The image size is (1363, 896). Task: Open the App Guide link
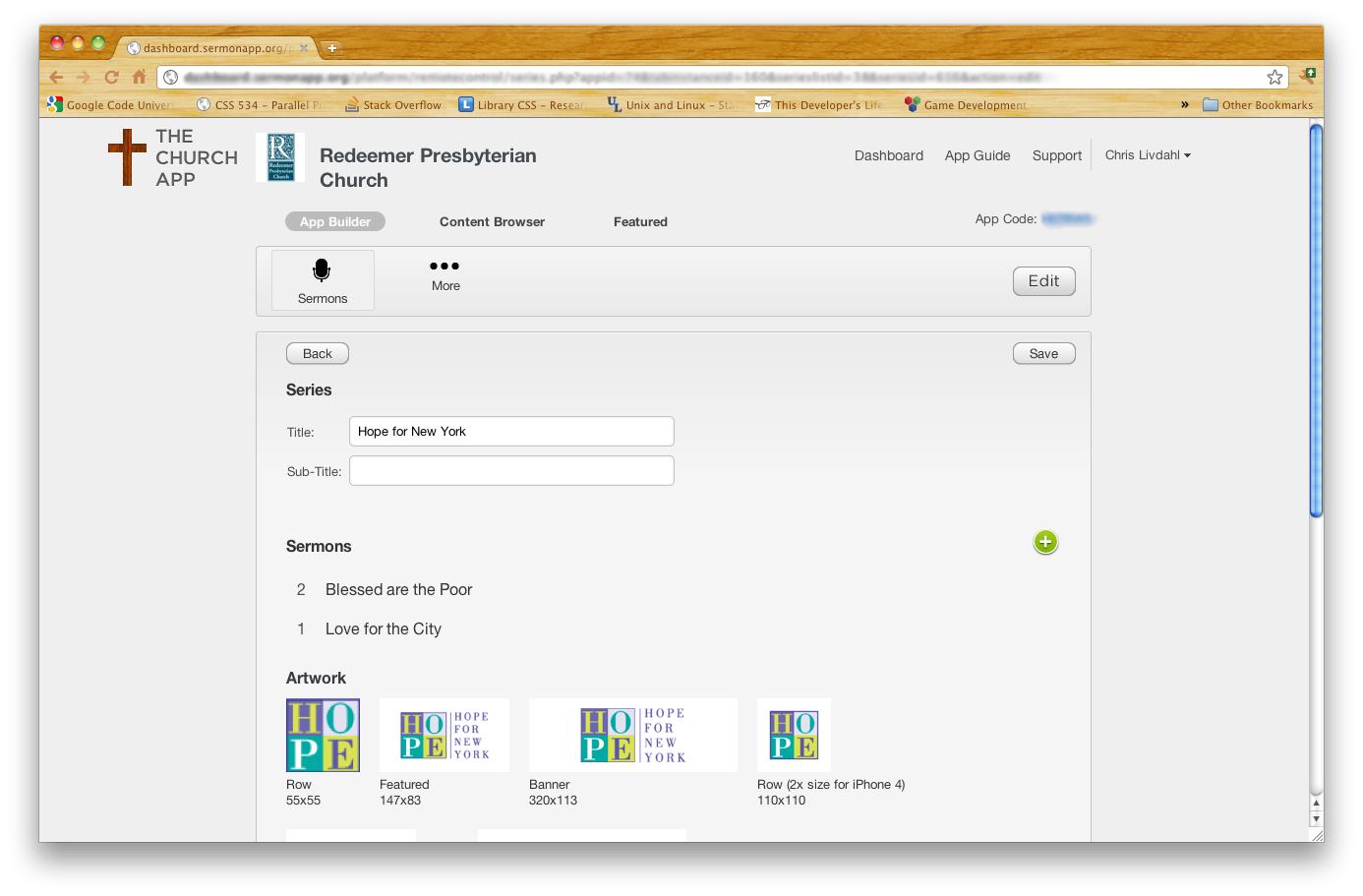click(978, 155)
